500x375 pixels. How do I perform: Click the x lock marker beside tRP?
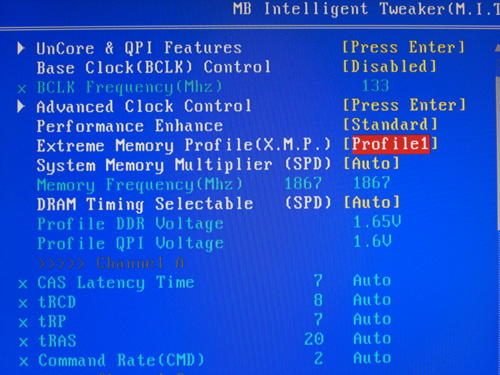23,323
